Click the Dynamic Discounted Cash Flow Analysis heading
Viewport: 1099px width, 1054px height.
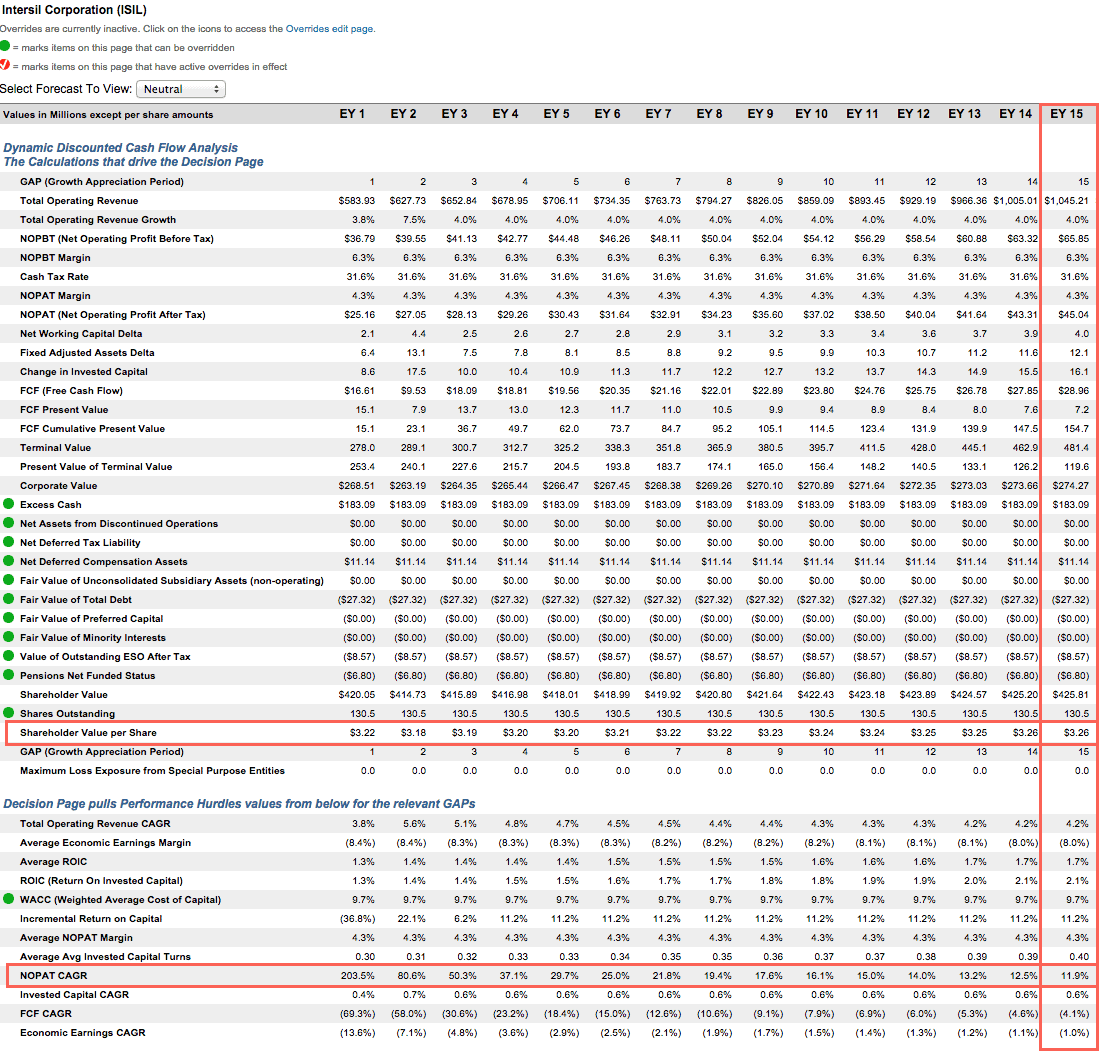click(x=121, y=148)
